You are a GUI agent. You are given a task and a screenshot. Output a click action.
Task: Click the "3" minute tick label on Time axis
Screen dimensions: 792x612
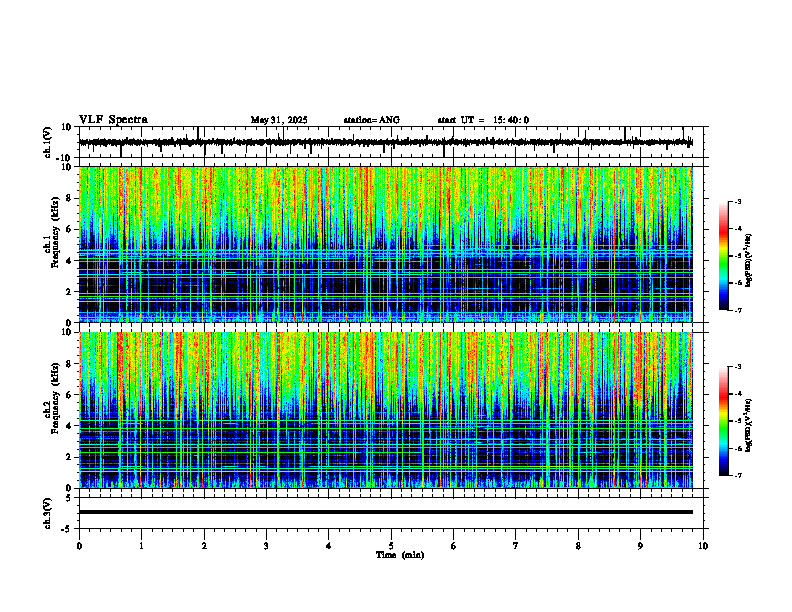pos(266,546)
